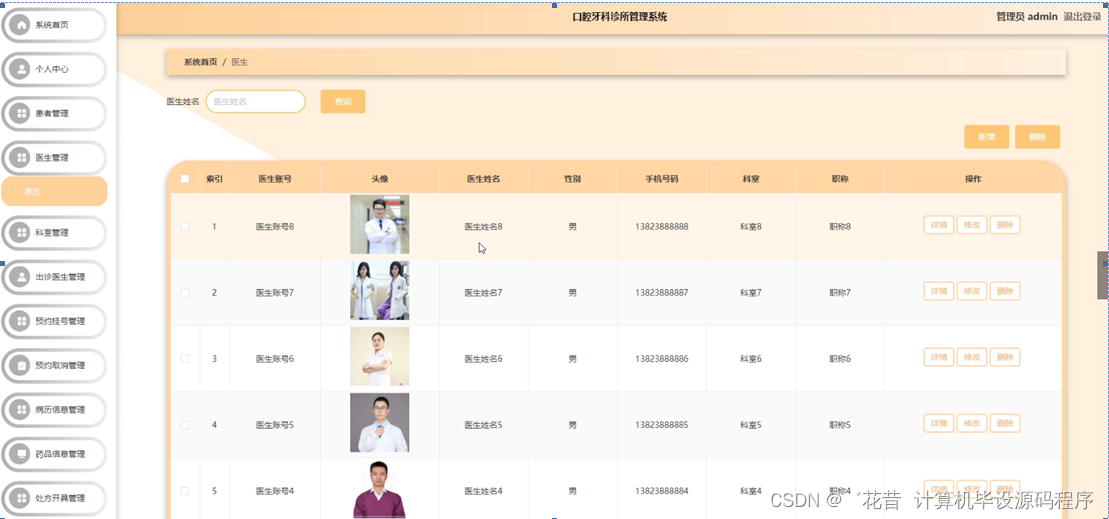Expand the 预约取消管理 sidebar menu
The width and height of the screenshot is (1109, 519).
point(54,366)
